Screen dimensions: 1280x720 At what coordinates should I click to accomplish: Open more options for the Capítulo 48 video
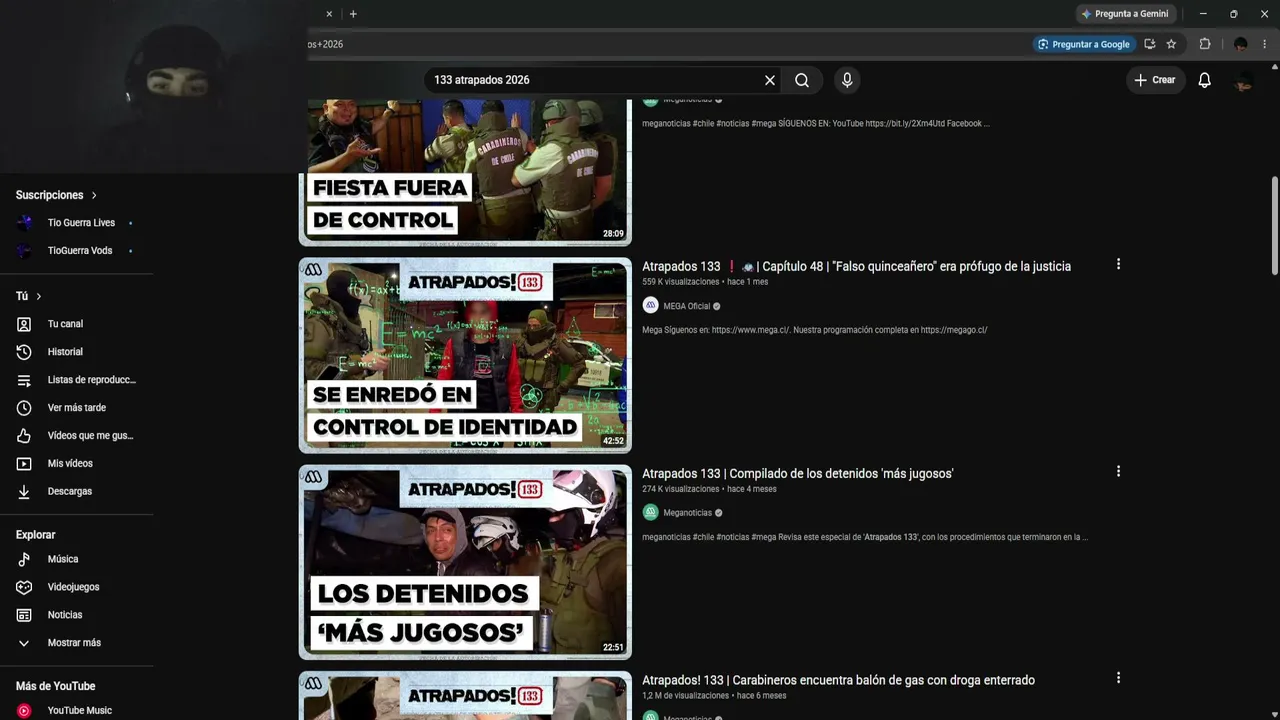tap(1118, 264)
